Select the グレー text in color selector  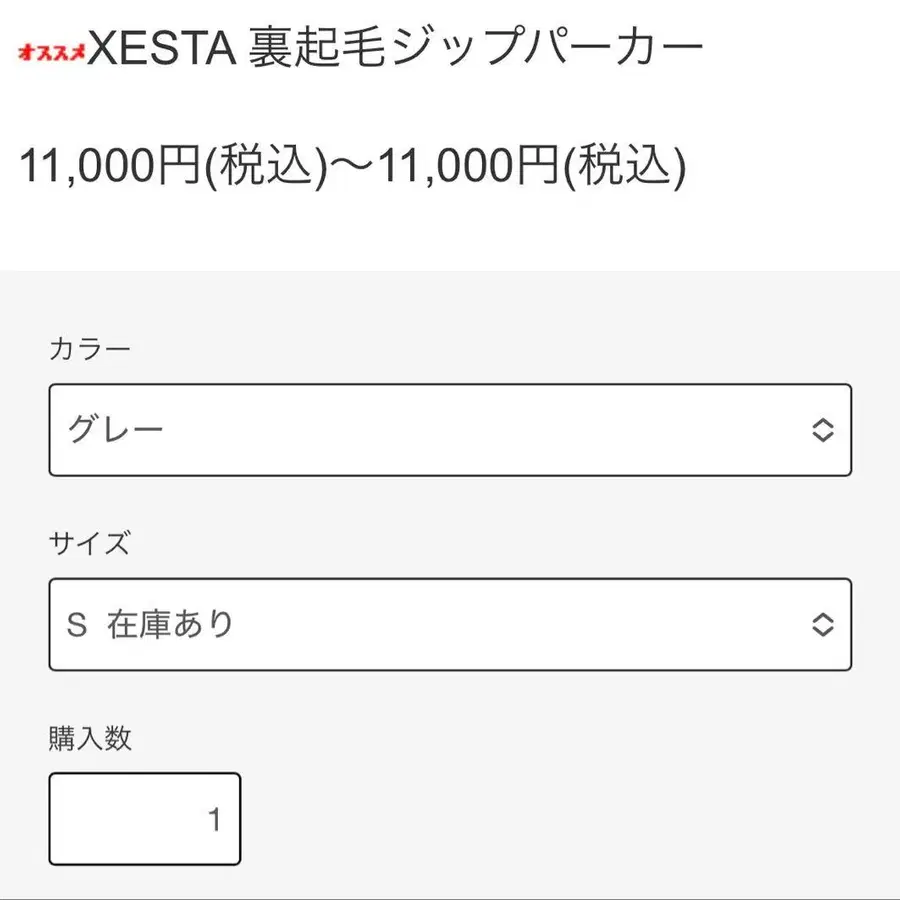[115, 430]
